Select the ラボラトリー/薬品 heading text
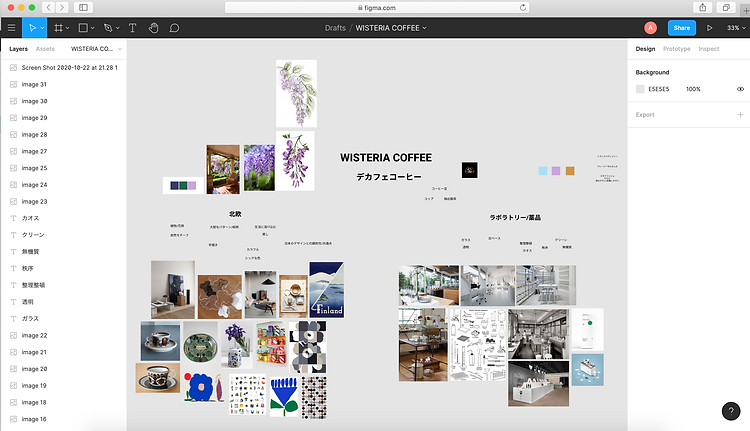The image size is (750, 431). (515, 217)
